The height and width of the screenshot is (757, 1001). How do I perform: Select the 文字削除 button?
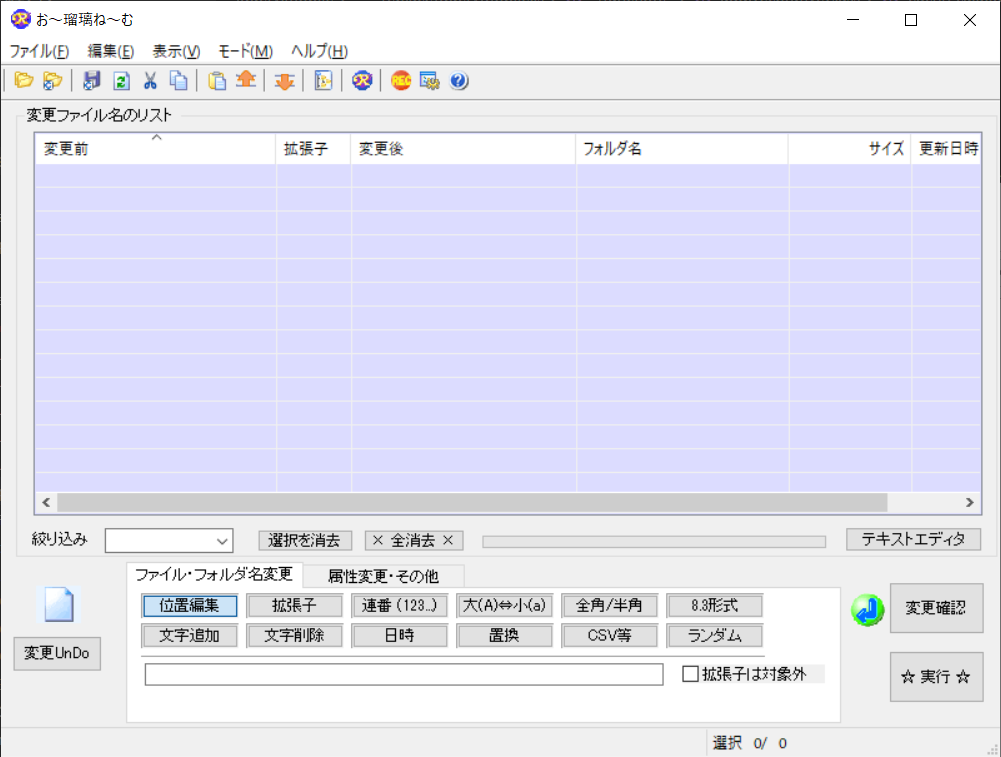[294, 636]
